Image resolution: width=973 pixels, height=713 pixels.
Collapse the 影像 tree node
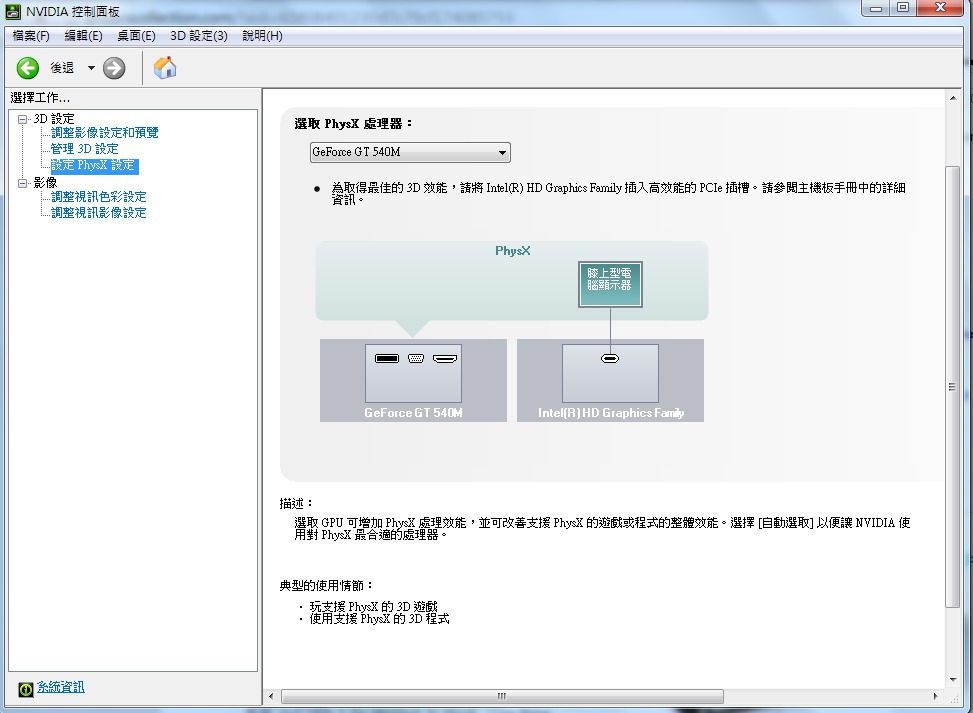[23, 183]
